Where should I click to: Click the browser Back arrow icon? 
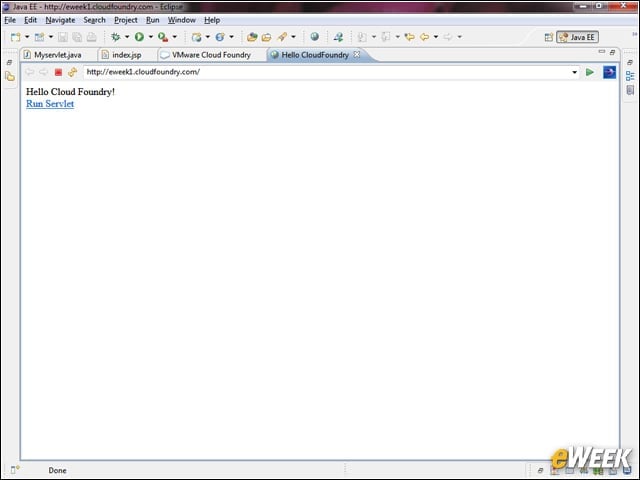(x=29, y=72)
